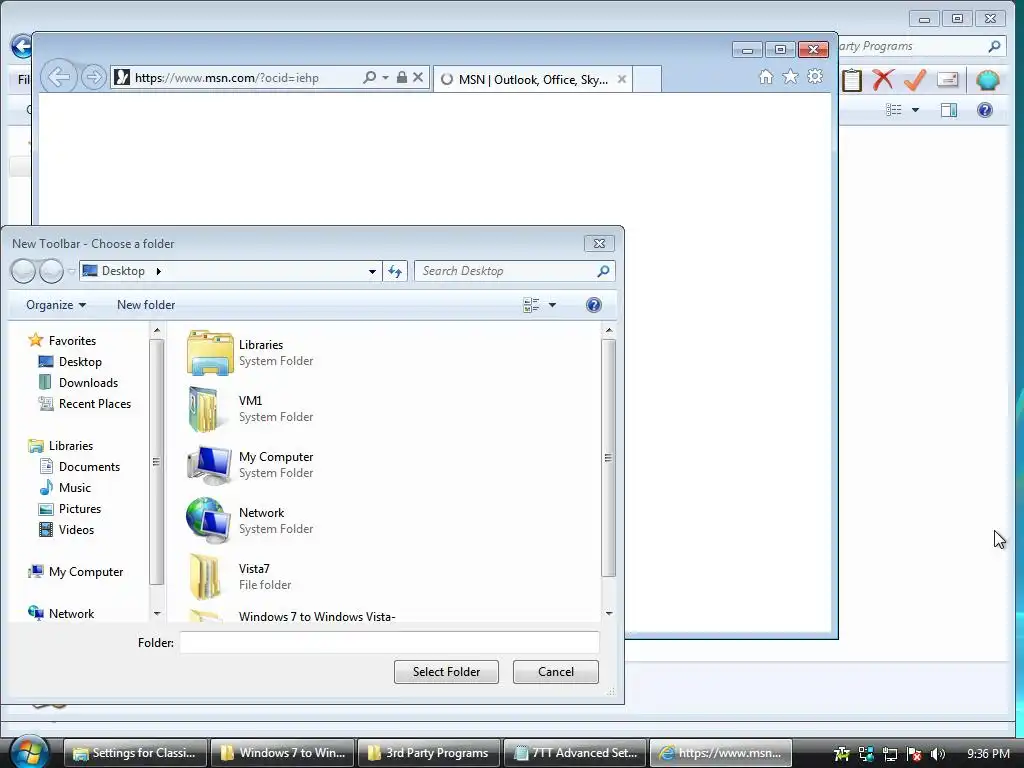1024x768 pixels.
Task: Click the orange checkmark icon in Explorer toolbar
Action: click(915, 80)
